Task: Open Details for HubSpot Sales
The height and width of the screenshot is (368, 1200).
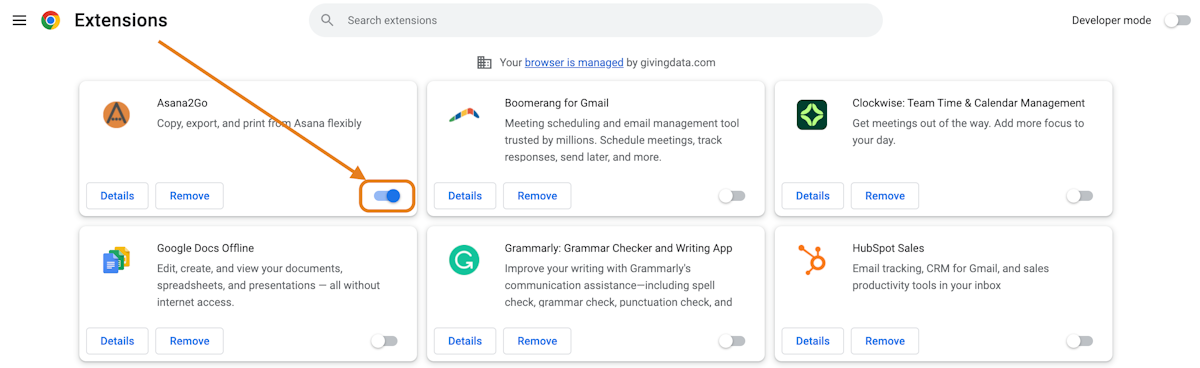Action: tap(813, 341)
